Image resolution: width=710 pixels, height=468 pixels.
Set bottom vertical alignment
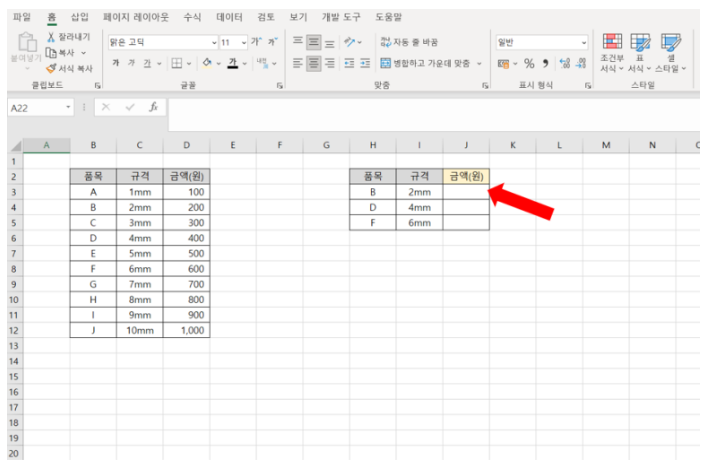pyautogui.click(x=330, y=43)
